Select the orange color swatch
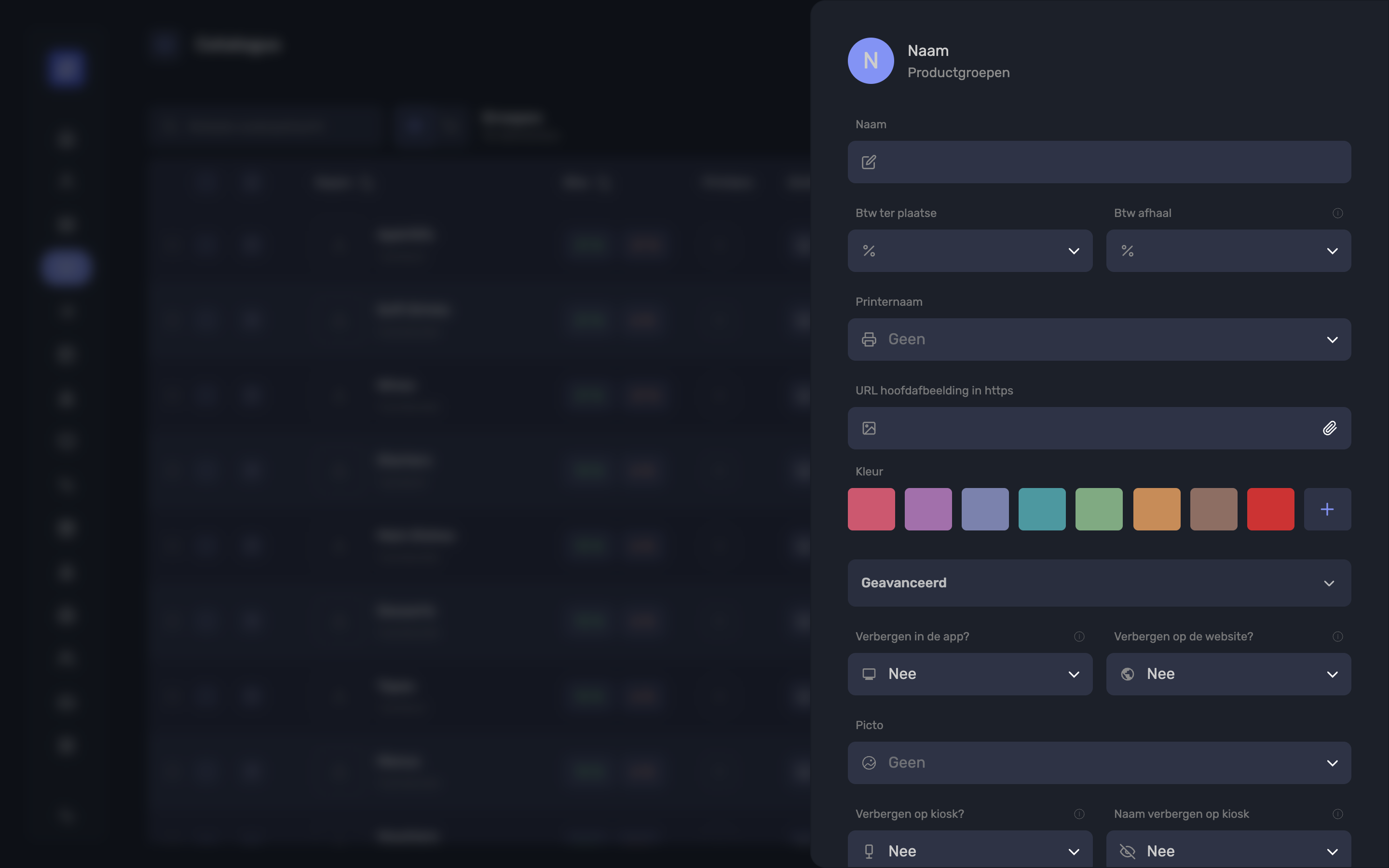 click(x=1157, y=509)
